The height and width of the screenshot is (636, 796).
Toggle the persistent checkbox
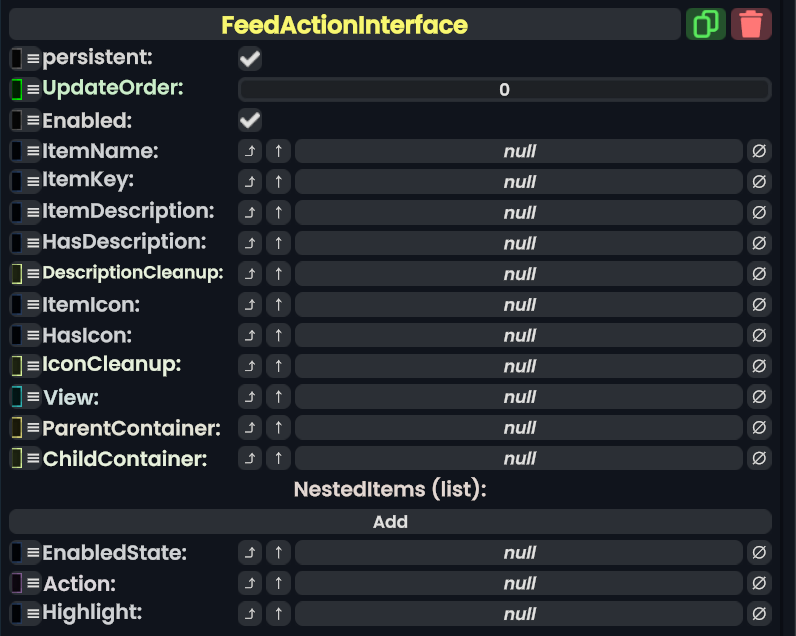pos(250,59)
